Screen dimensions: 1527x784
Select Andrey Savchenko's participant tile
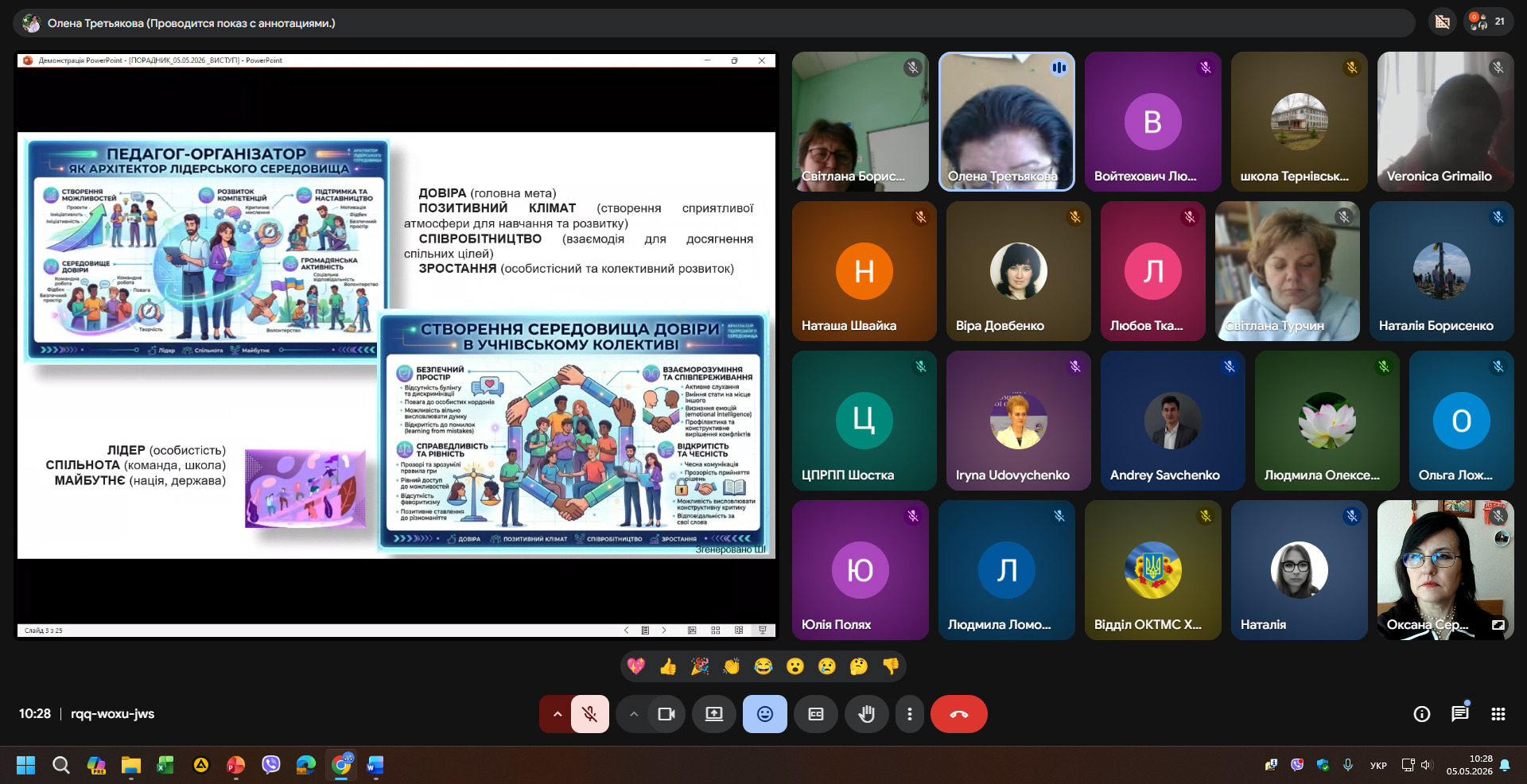pyautogui.click(x=1173, y=421)
